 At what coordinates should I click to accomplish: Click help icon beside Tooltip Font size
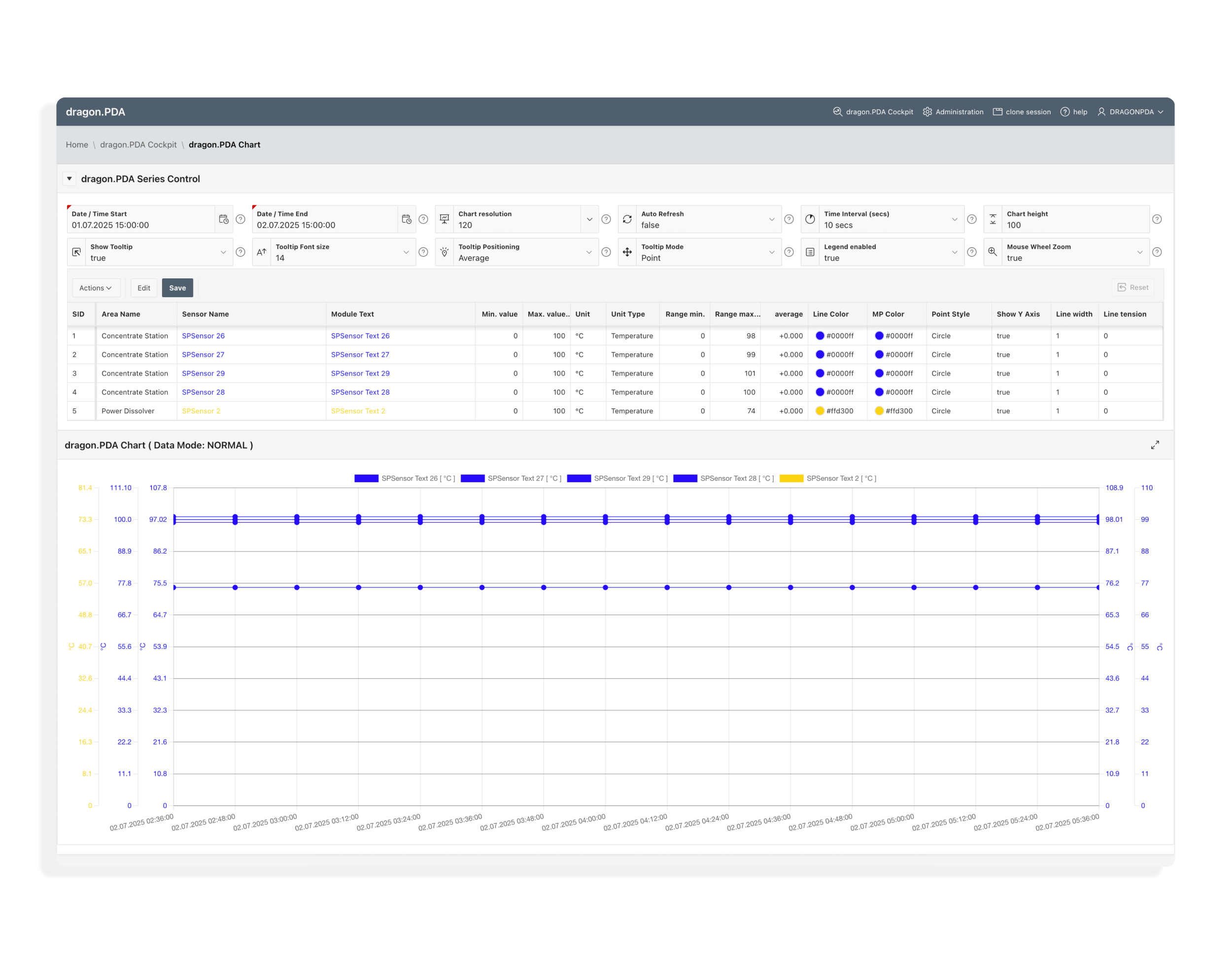pos(423,252)
